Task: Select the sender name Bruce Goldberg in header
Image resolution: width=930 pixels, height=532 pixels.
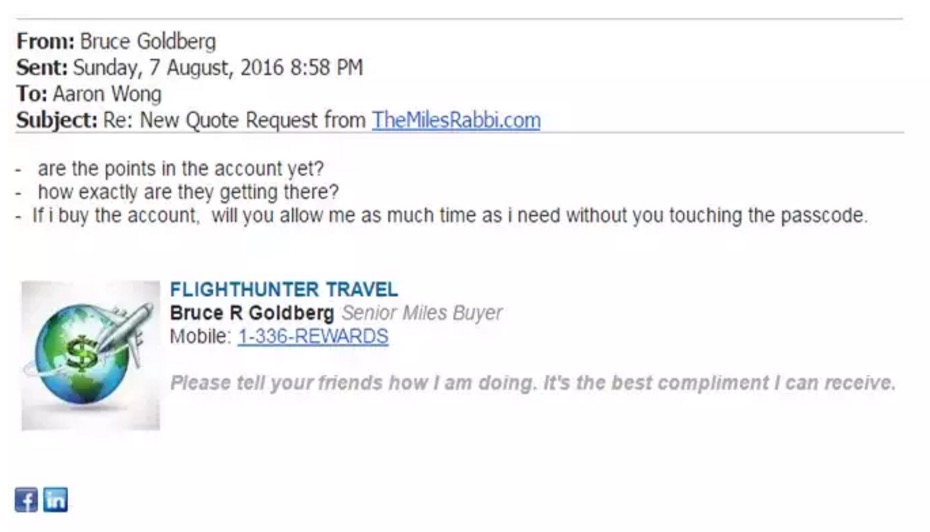Action: pos(148,42)
